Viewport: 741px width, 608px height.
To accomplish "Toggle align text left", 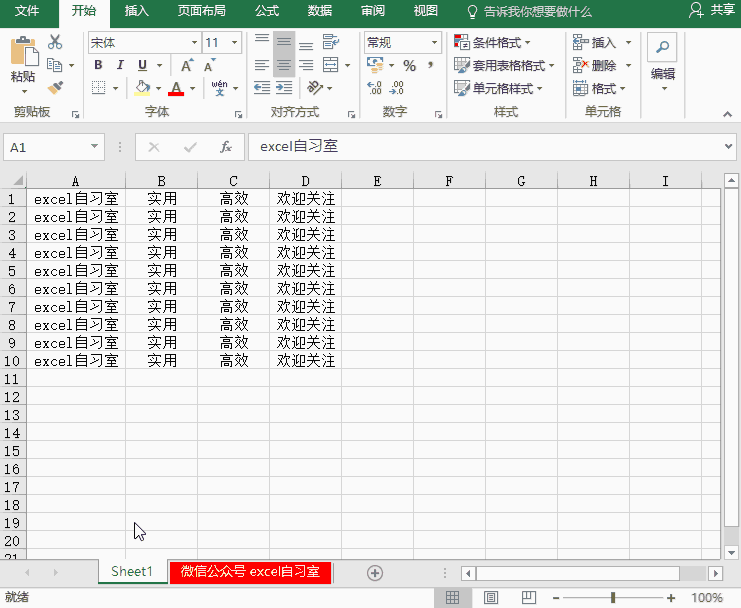I will tap(262, 65).
